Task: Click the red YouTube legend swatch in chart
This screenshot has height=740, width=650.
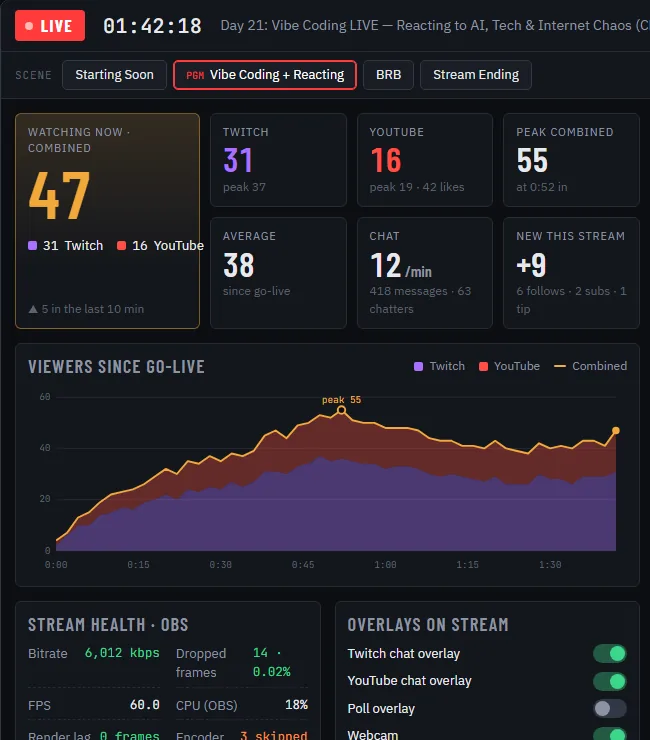Action: pos(483,367)
